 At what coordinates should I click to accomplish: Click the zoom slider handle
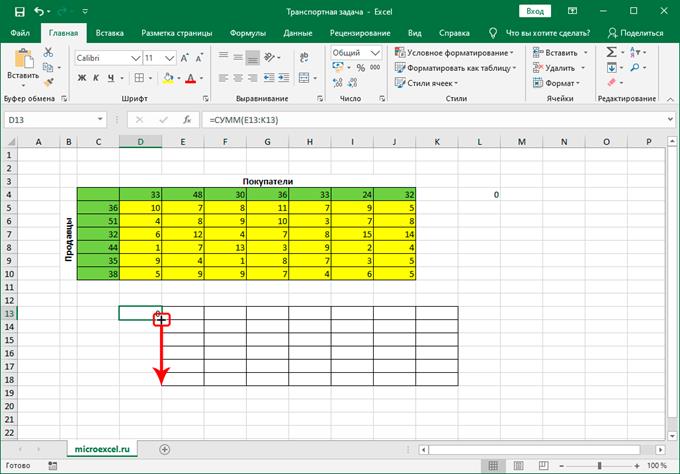tap(599, 466)
